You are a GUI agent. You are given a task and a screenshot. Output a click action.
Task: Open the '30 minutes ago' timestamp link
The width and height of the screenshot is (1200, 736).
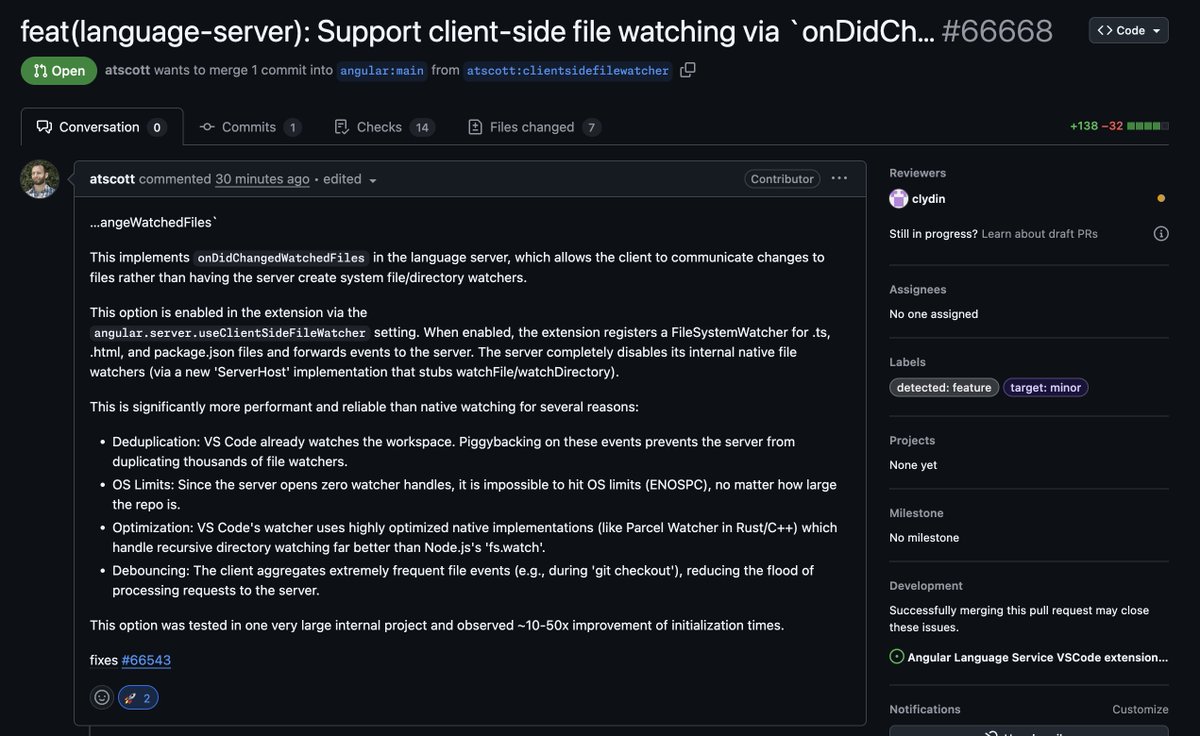(262, 179)
